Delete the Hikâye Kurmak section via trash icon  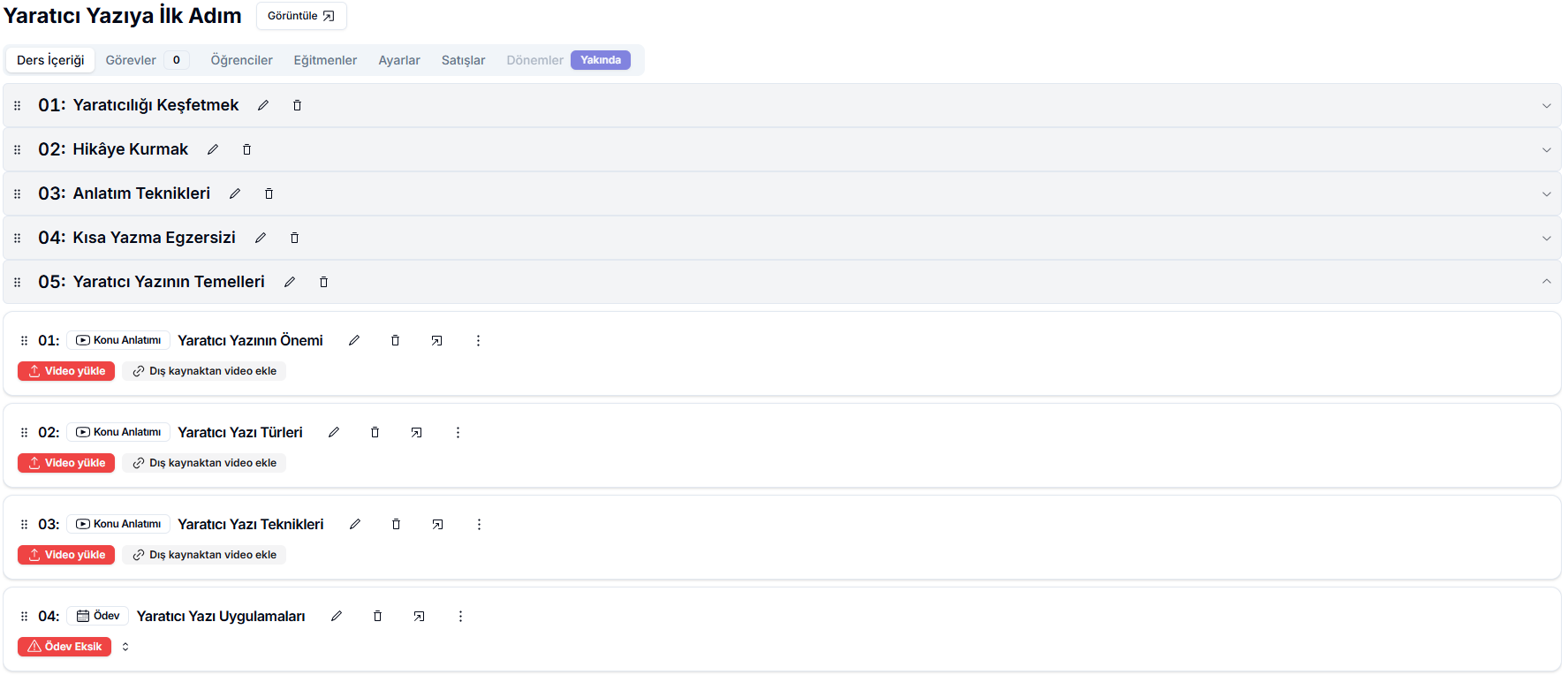tap(246, 149)
